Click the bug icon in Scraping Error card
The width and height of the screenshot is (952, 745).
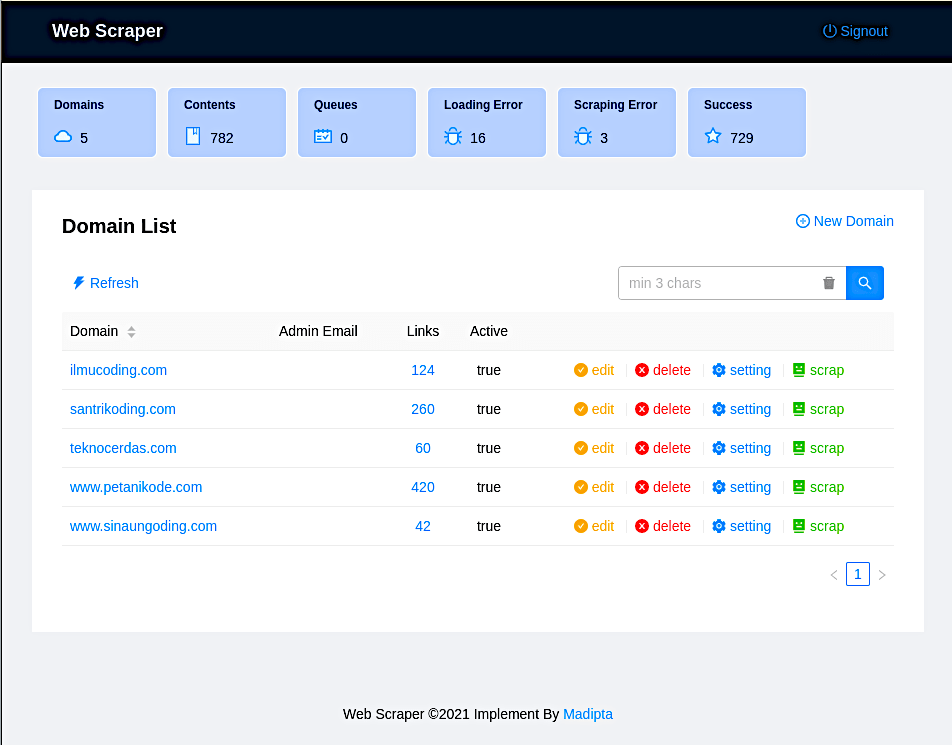click(583, 137)
